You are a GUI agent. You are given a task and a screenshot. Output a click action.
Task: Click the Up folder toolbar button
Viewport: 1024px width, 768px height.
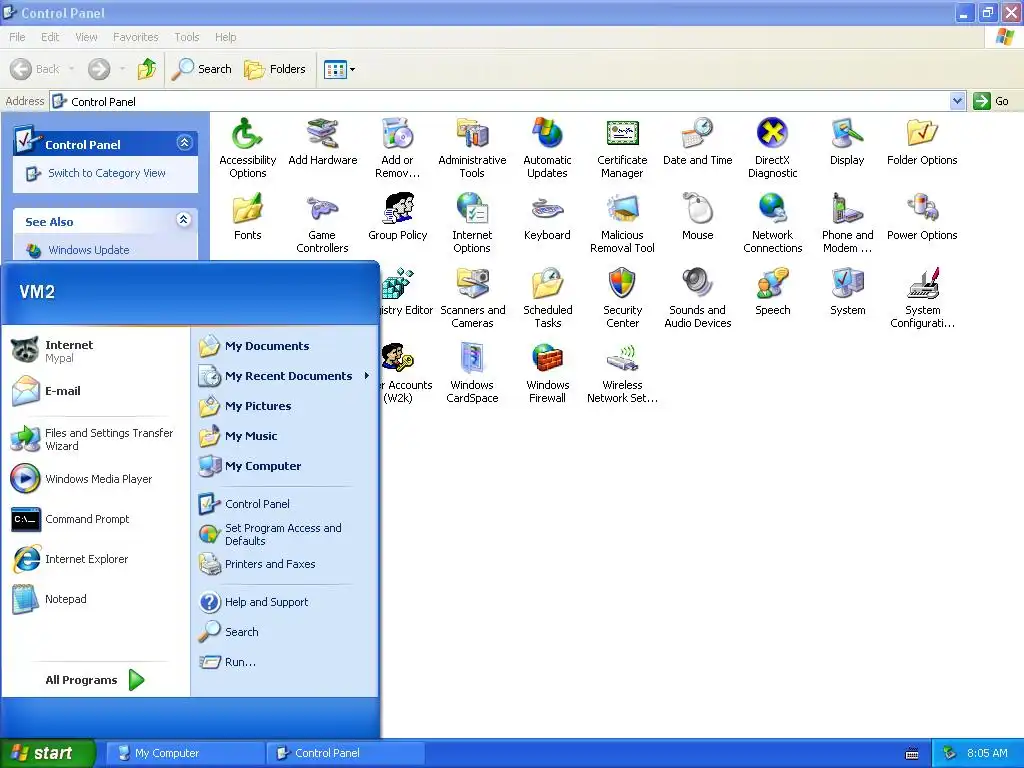click(147, 69)
